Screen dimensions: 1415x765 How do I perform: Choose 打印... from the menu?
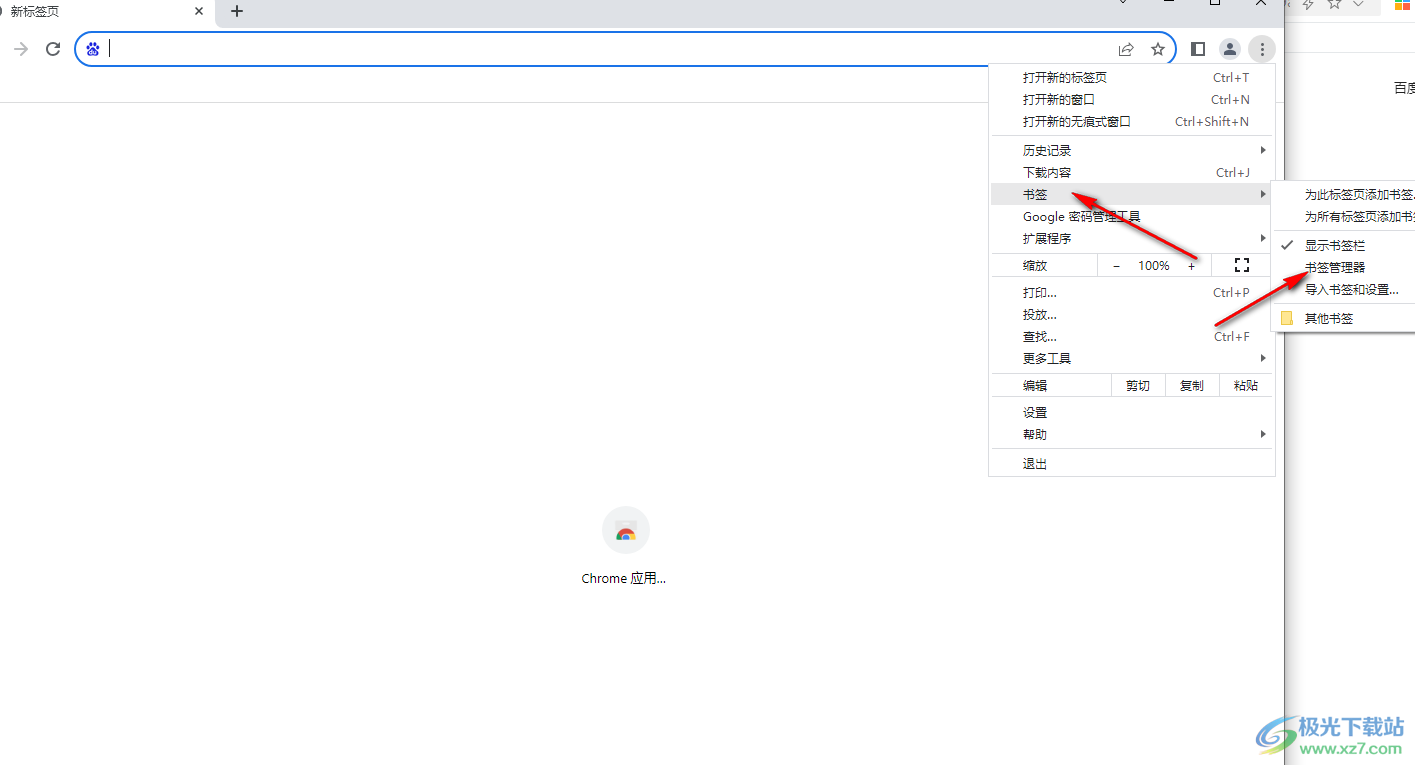pos(1132,292)
